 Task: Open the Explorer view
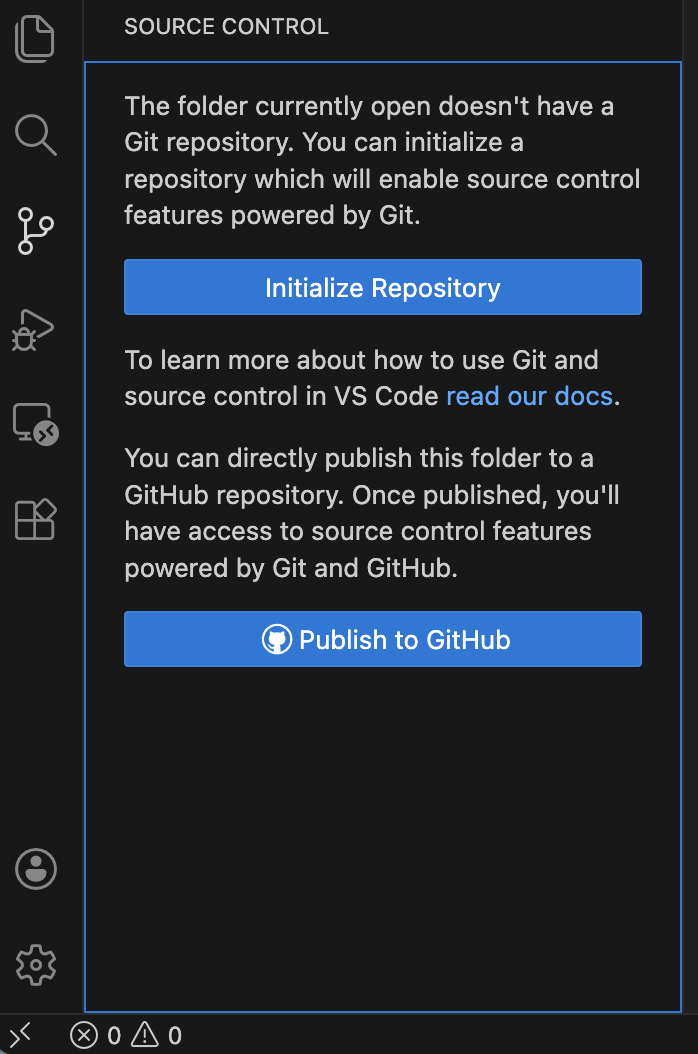point(35,38)
